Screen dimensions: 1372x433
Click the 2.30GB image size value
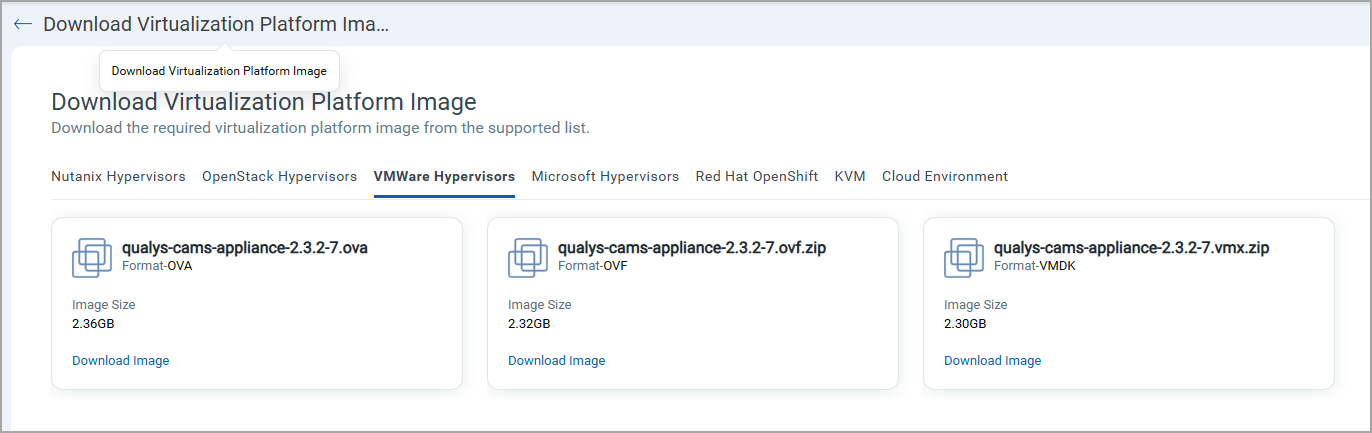point(965,324)
